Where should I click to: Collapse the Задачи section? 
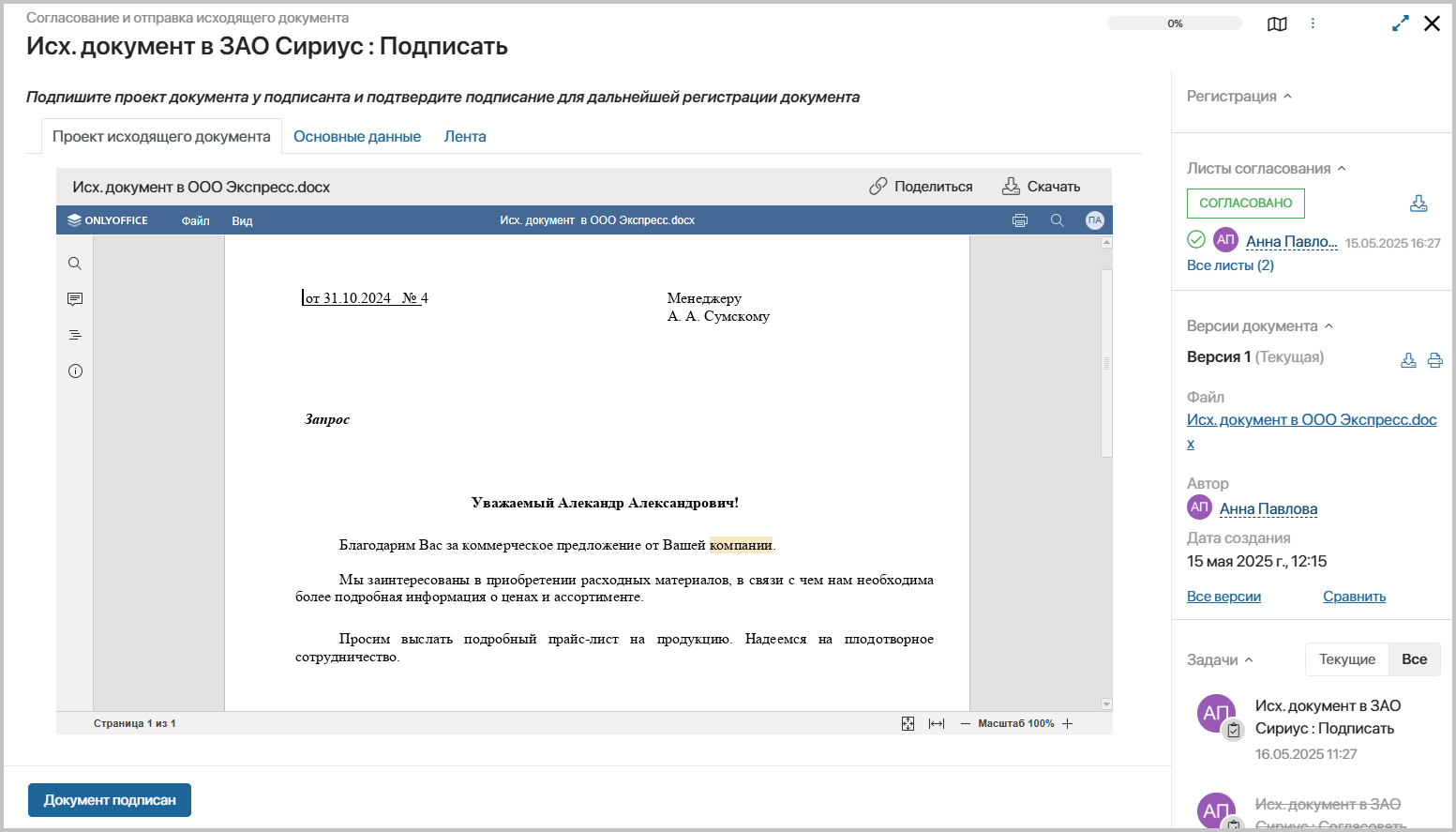(x=1220, y=659)
